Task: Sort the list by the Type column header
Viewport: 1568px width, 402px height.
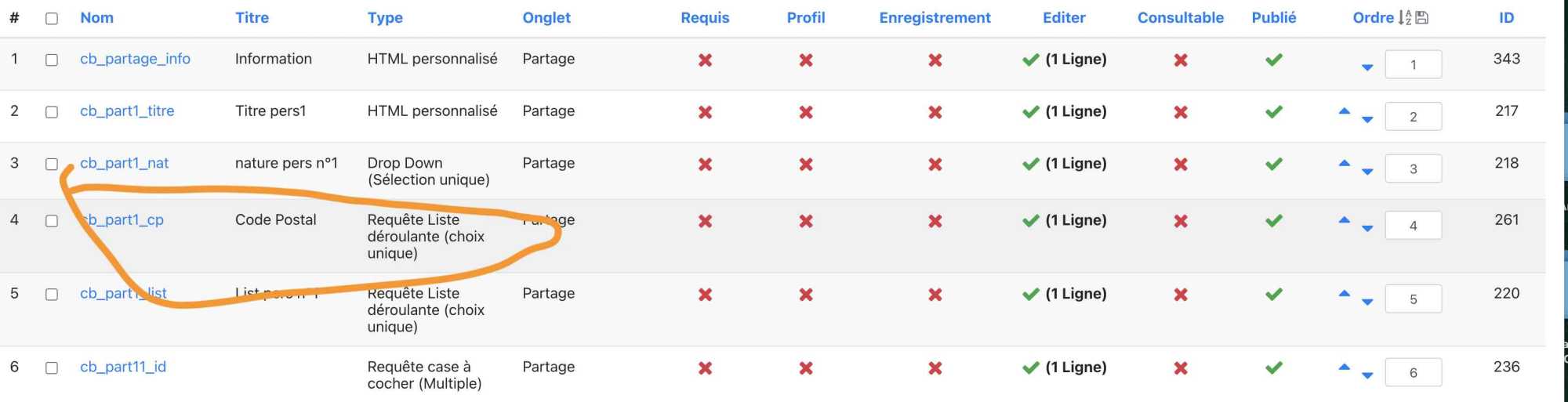Action: [x=385, y=17]
